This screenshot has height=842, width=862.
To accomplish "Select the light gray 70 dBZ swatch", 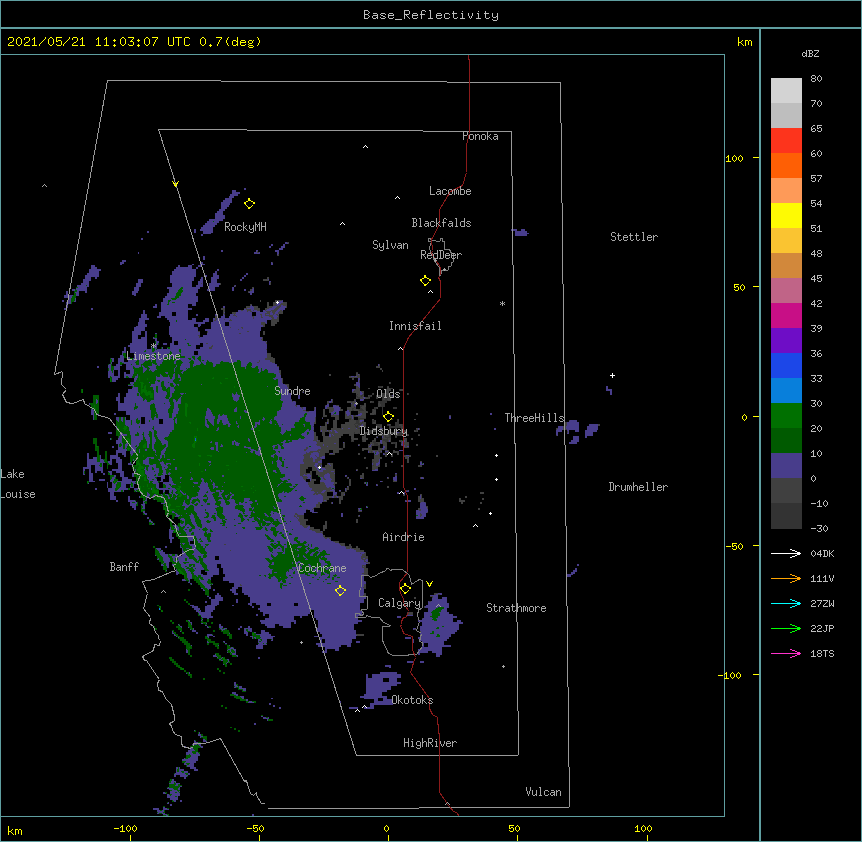I will coord(786,91).
